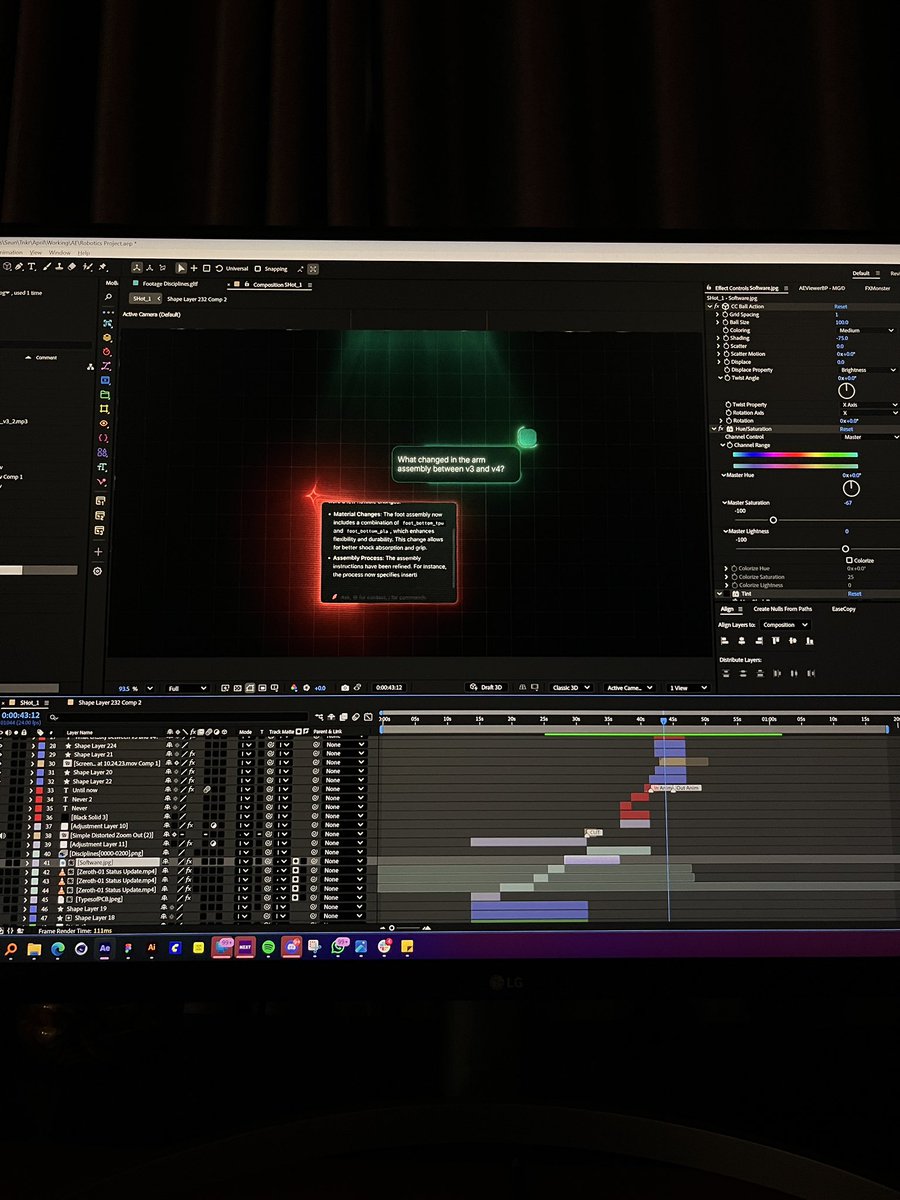Expand layer 28 Shape Layer 224
The width and height of the screenshot is (900, 1200).
32,746
